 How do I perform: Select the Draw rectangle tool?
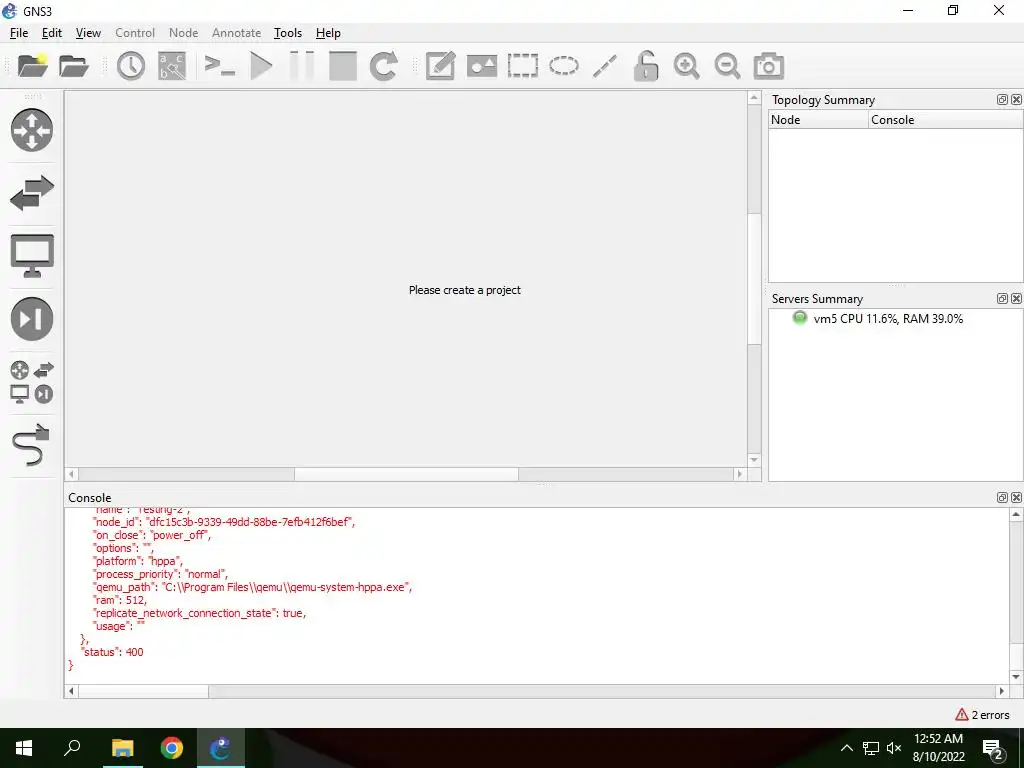pyautogui.click(x=522, y=66)
